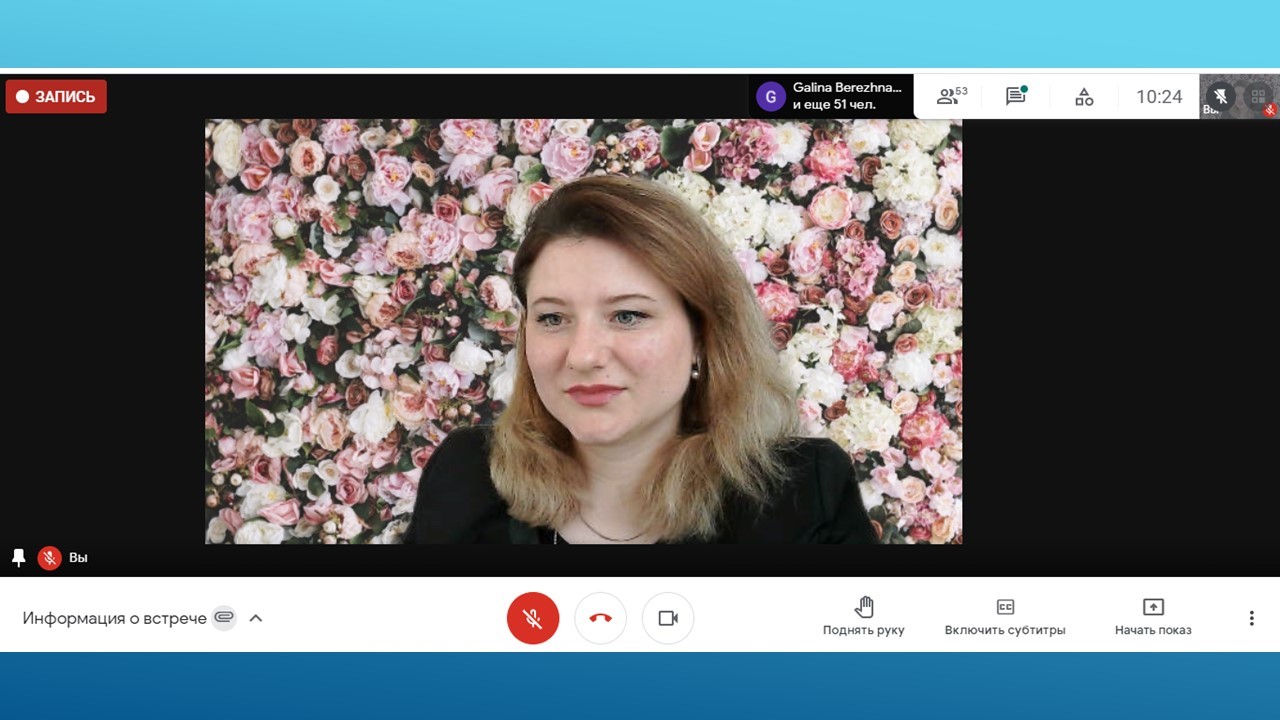
Task: Unpin the self-view tile in corner
Action: pyautogui.click(x=1218, y=96)
